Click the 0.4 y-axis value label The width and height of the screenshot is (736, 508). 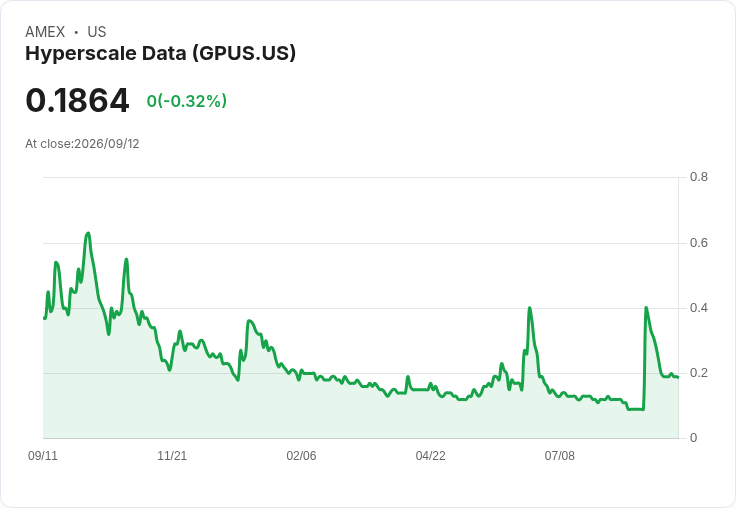tap(698, 308)
